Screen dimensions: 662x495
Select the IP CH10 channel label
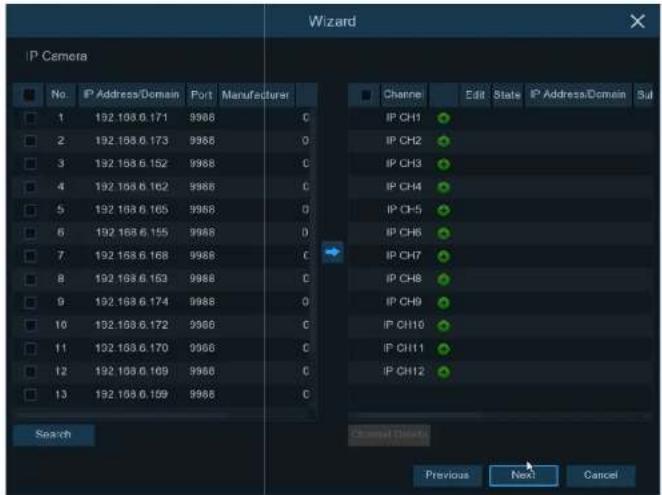pos(404,325)
